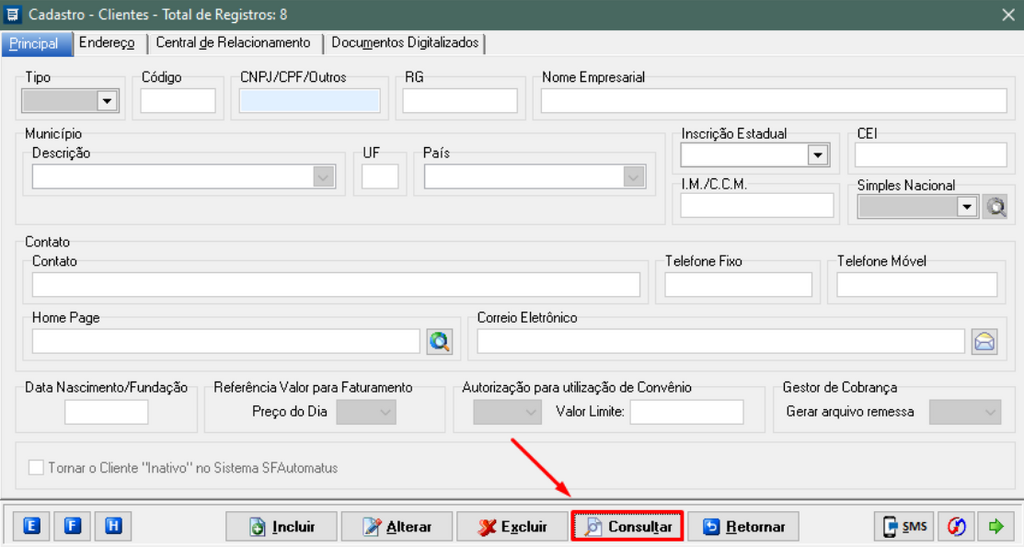This screenshot has width=1024, height=547.
Task: Open the Documentos Digitalizados tab
Action: [405, 43]
